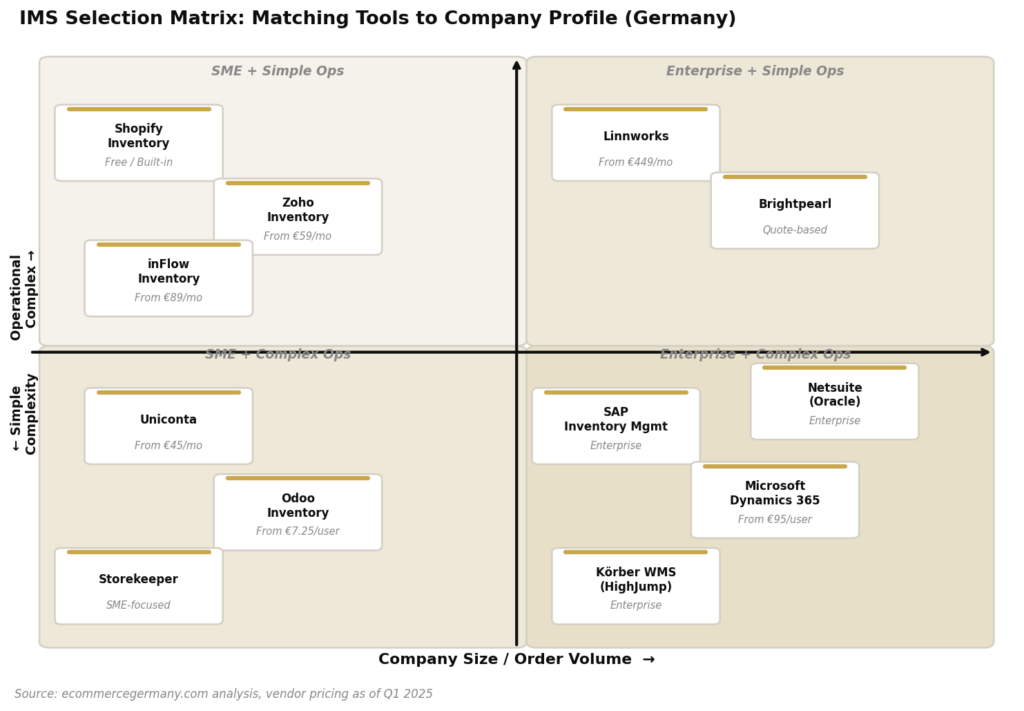The image size is (1024, 711).
Task: Select the "Enterprise + Complex Ops" quadrant label
Action: pyautogui.click(x=754, y=355)
